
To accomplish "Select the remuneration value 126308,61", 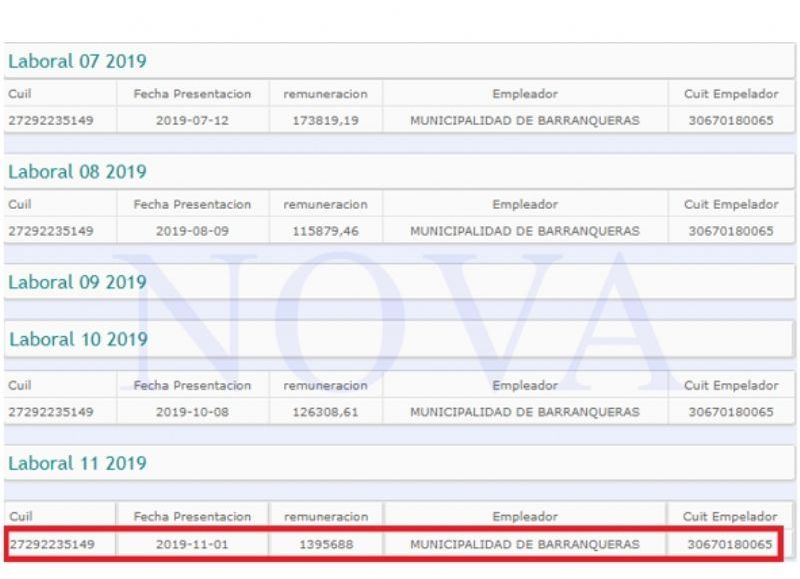I will pyautogui.click(x=326, y=412).
